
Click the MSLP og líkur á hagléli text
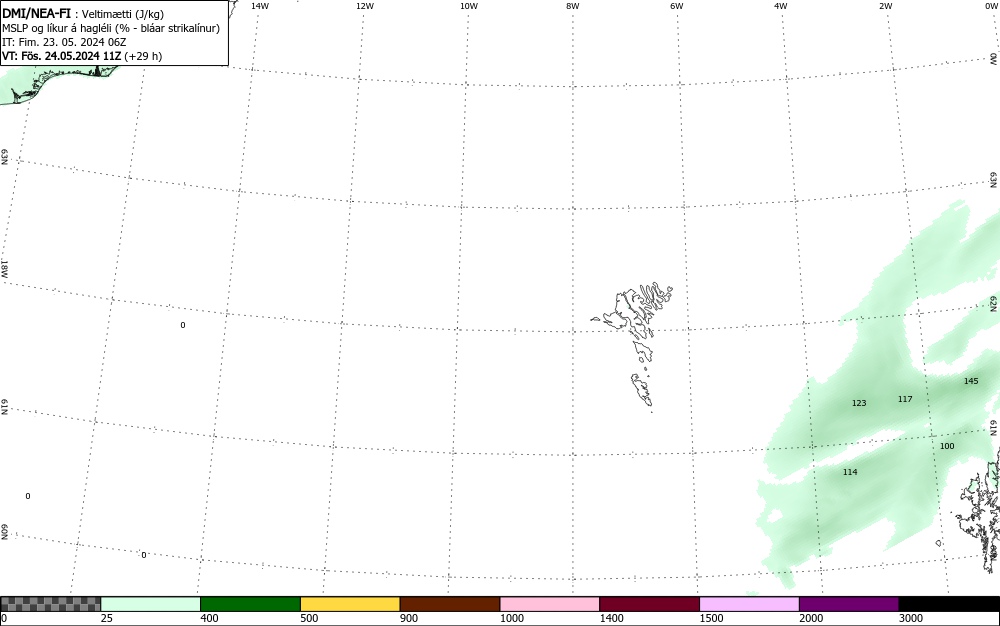pos(111,28)
